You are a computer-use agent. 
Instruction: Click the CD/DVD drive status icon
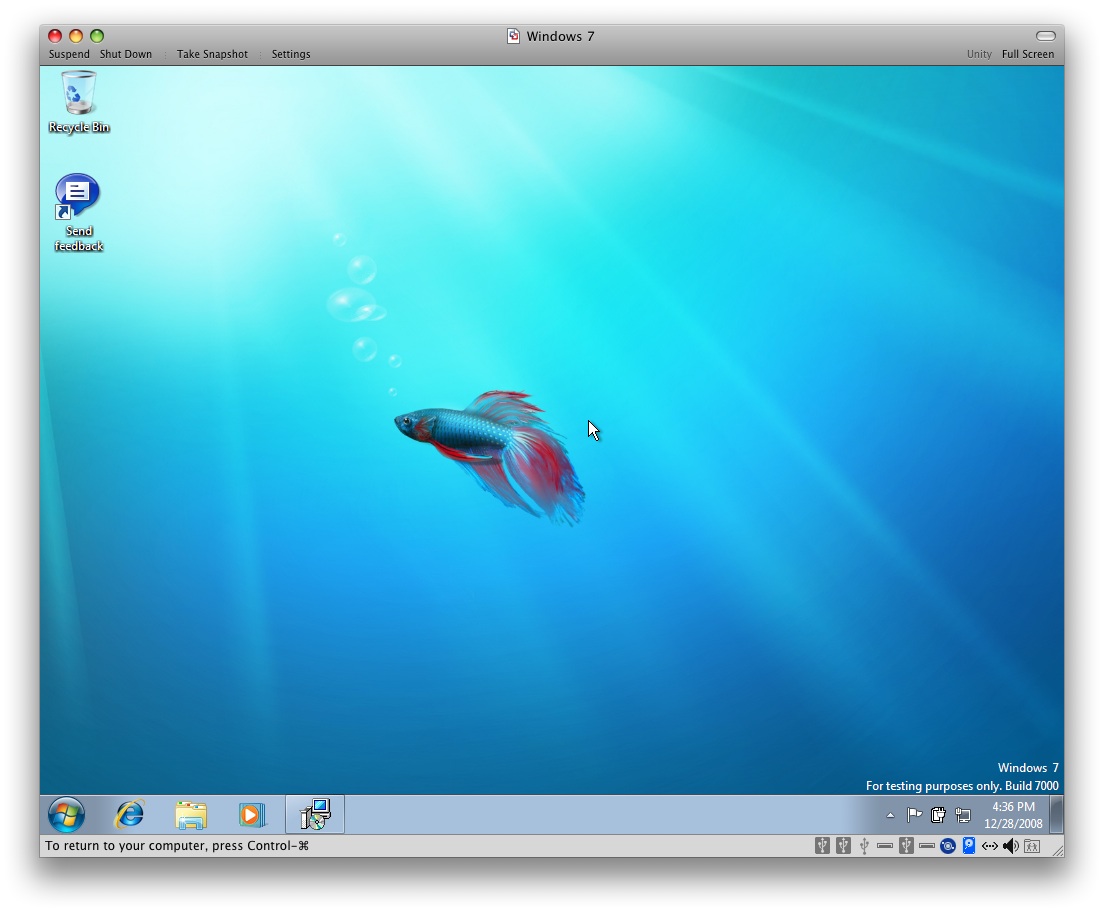click(x=948, y=846)
